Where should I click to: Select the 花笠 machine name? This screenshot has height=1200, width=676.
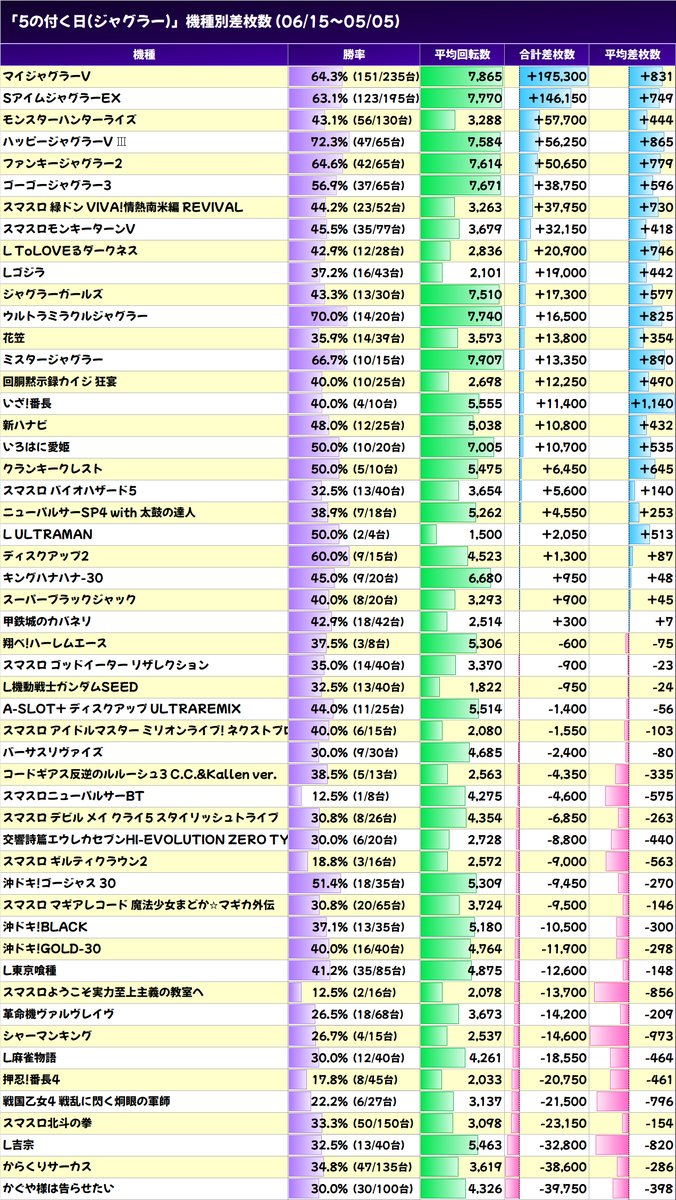coord(15,338)
